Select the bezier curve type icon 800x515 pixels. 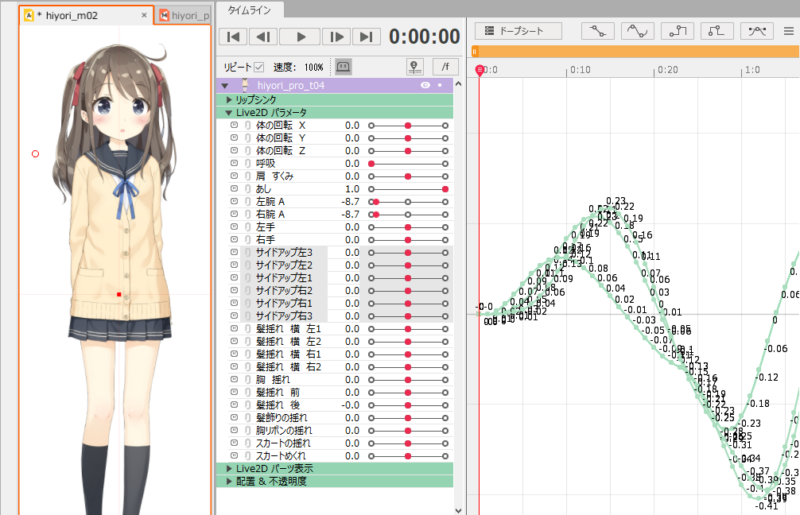coord(637,31)
